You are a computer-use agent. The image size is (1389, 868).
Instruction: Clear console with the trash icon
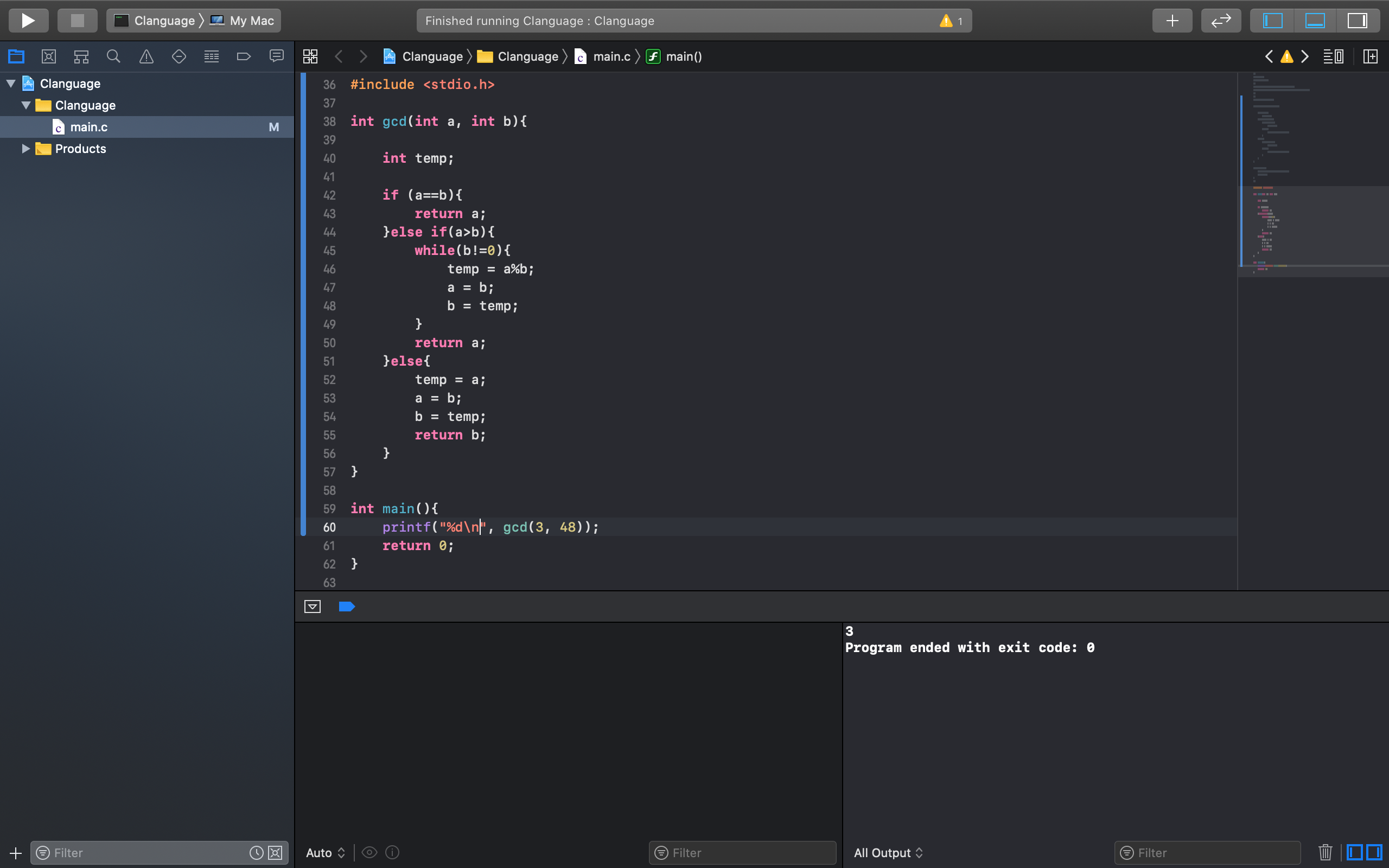(x=1325, y=852)
